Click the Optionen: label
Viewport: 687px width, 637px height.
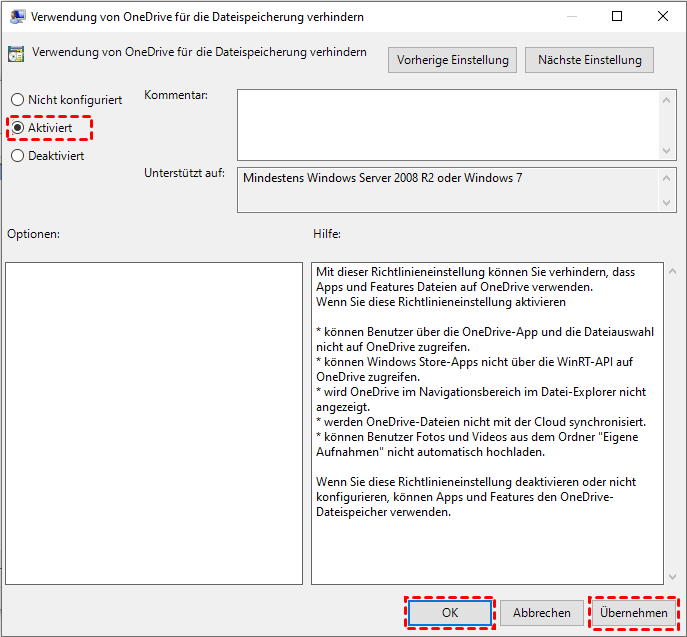(33, 234)
